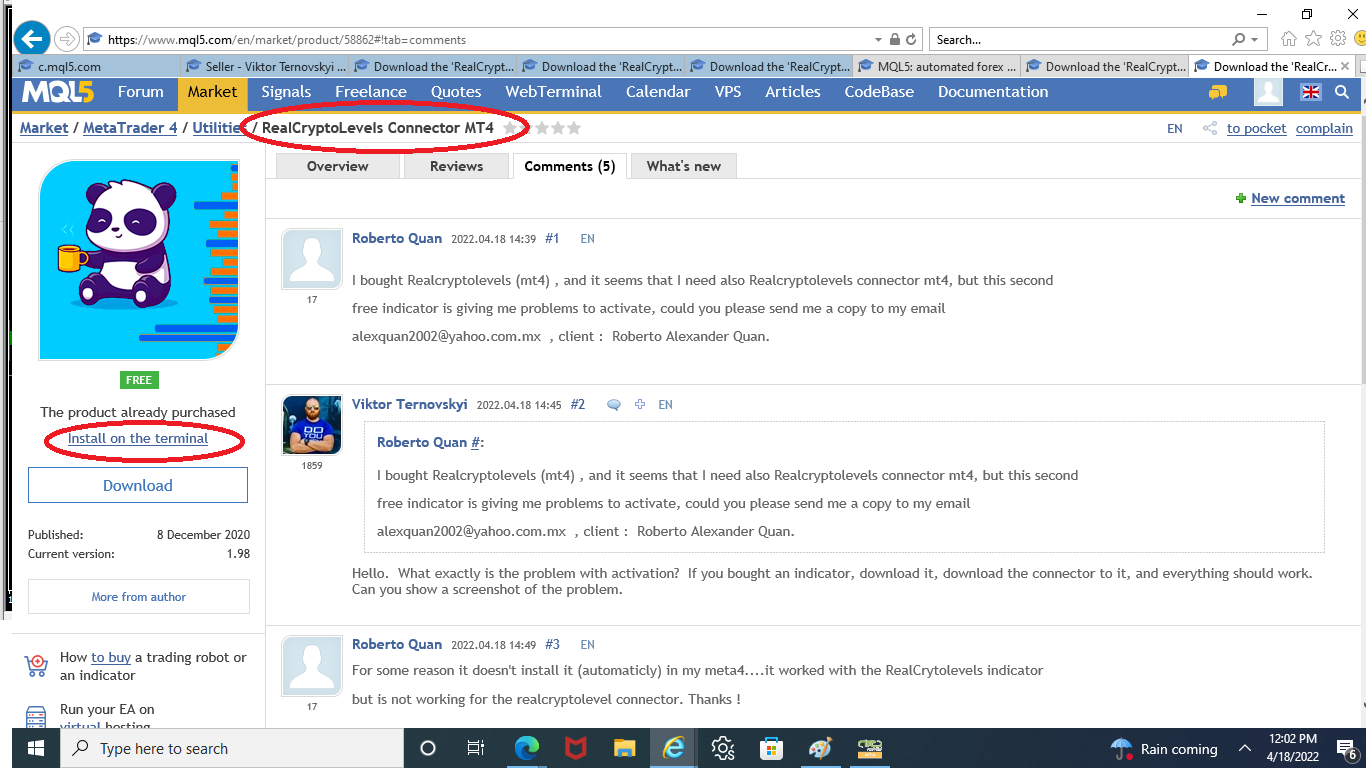Click the MQL5 logo
Screen dimensions: 1366x768
coord(58,92)
